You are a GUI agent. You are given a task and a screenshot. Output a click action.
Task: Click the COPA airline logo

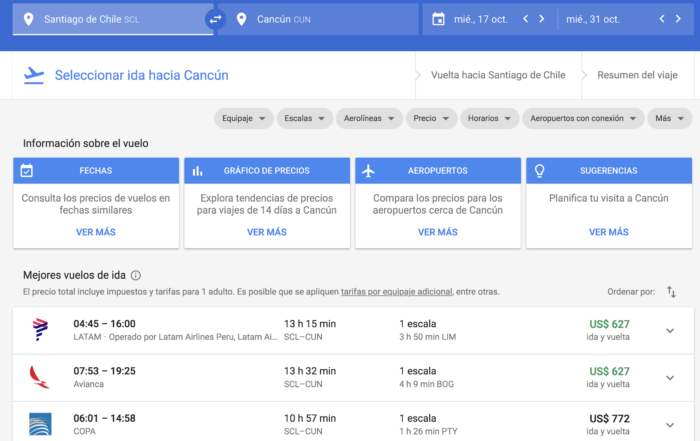40,423
